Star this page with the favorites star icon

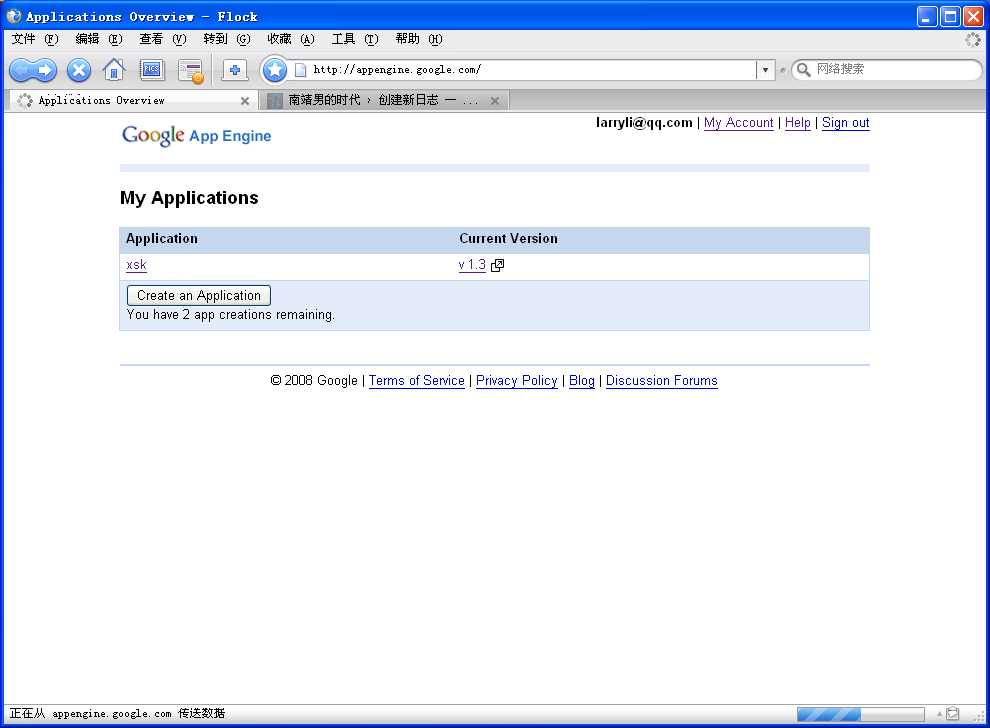coord(275,70)
